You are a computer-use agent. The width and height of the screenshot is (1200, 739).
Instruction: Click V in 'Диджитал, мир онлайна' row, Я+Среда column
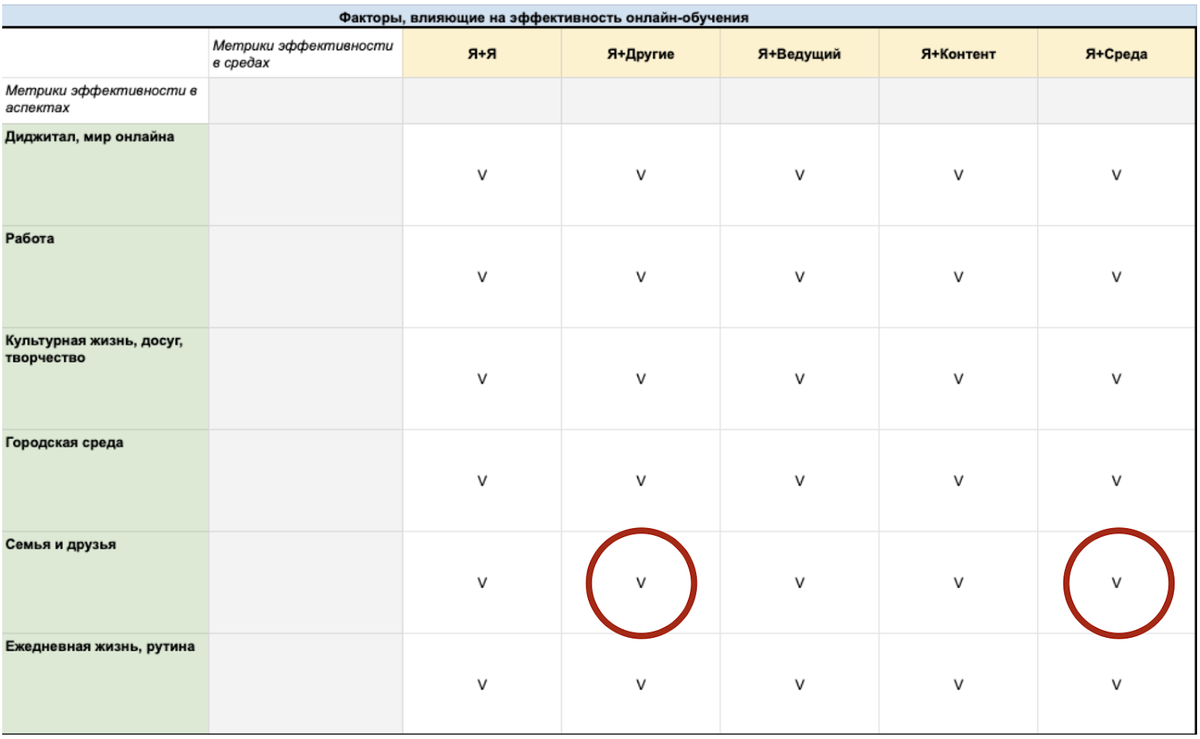pos(1117,175)
